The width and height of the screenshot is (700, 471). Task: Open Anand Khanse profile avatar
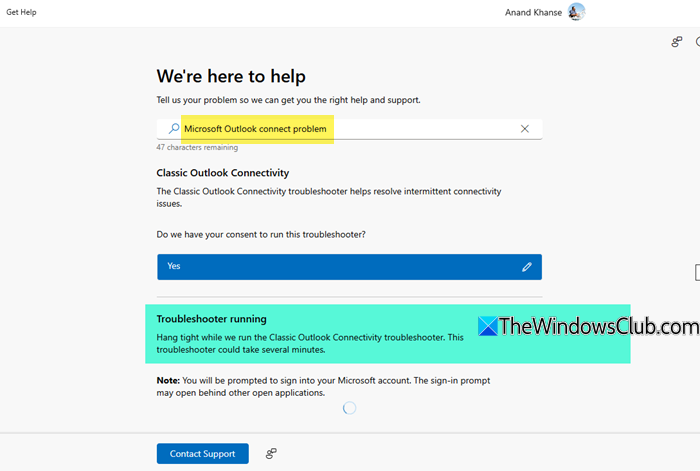point(576,12)
